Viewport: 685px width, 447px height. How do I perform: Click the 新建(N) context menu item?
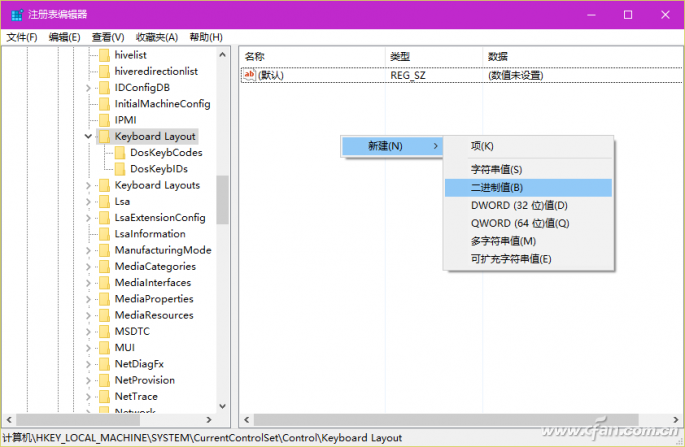point(392,146)
